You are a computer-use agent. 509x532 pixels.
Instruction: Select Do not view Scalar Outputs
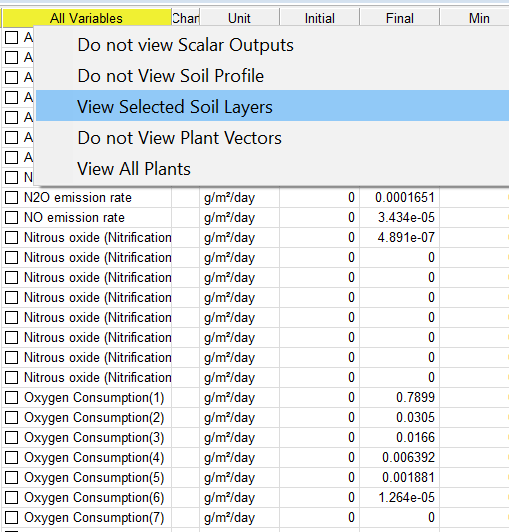point(185,45)
